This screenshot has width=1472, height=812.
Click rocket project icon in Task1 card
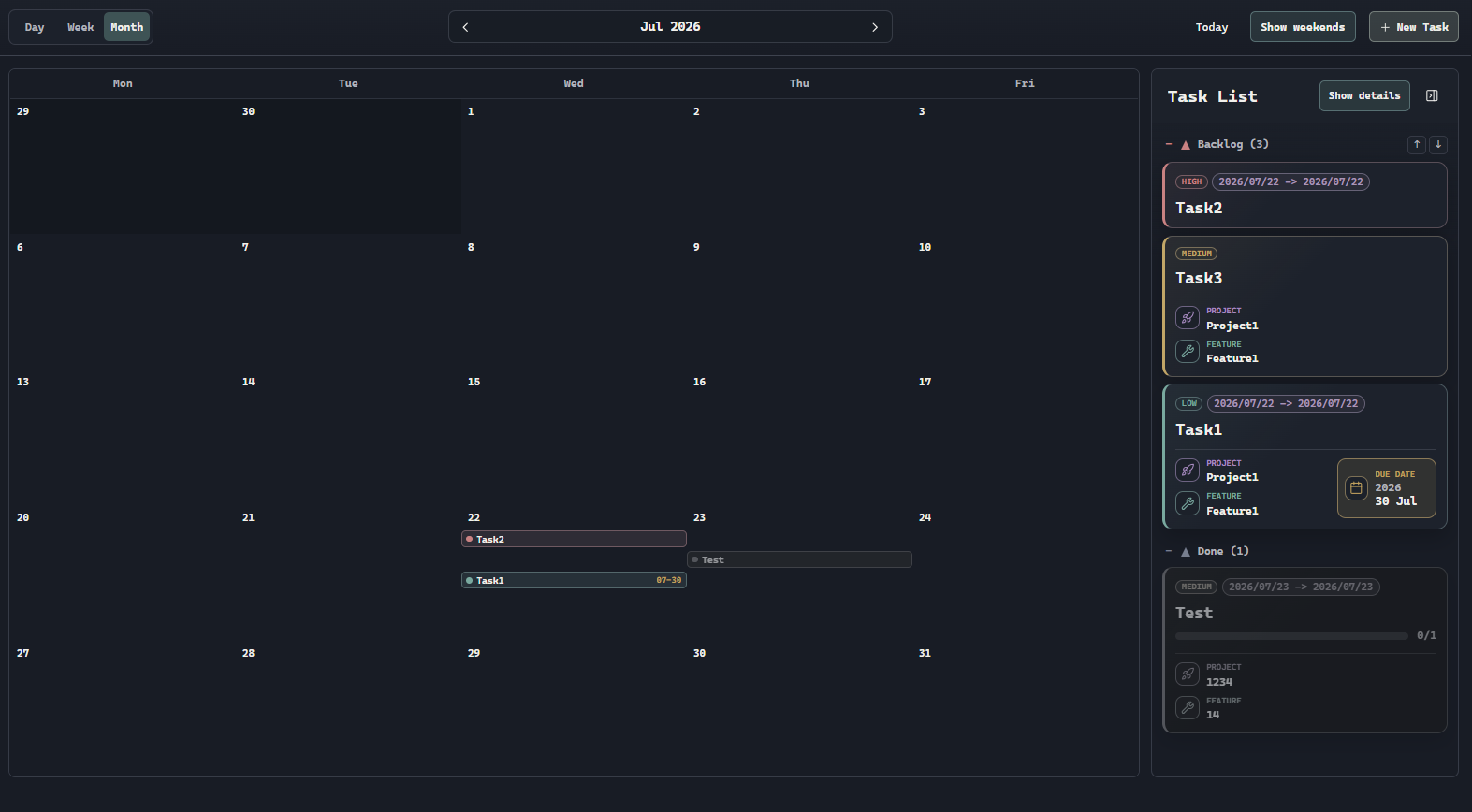[1188, 470]
